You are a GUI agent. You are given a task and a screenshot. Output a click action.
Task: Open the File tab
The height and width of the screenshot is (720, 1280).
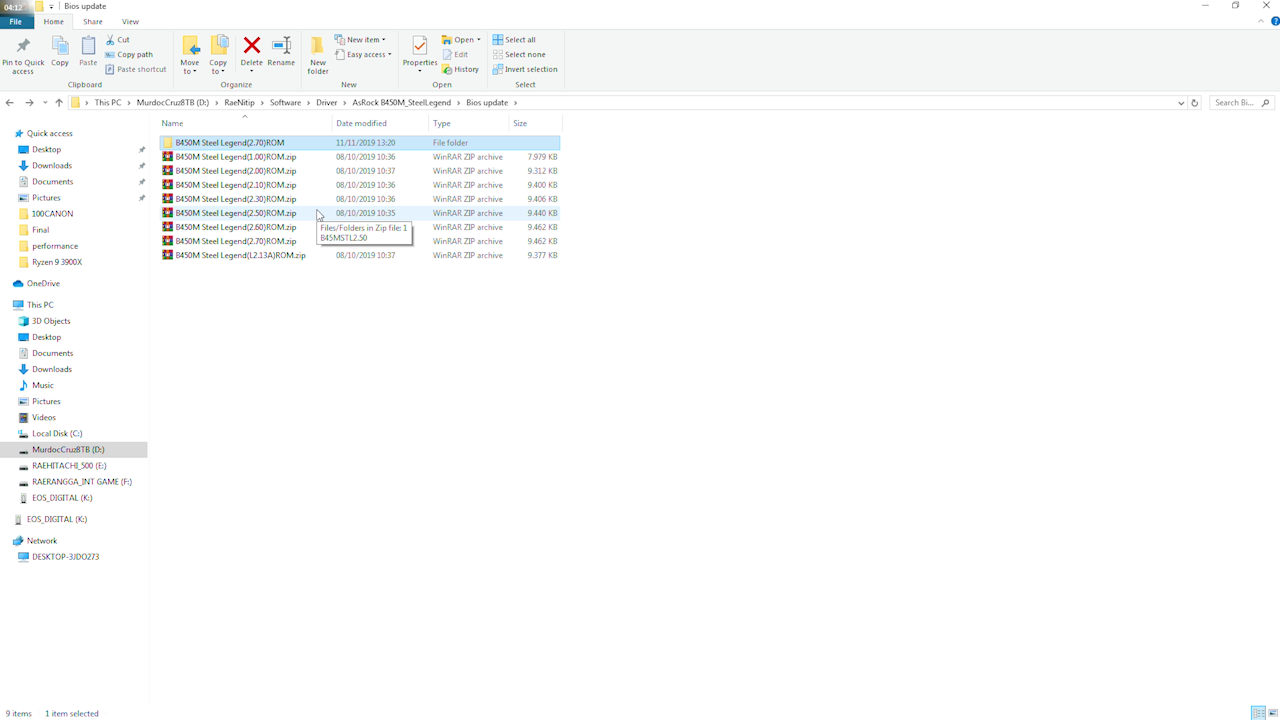coord(16,21)
